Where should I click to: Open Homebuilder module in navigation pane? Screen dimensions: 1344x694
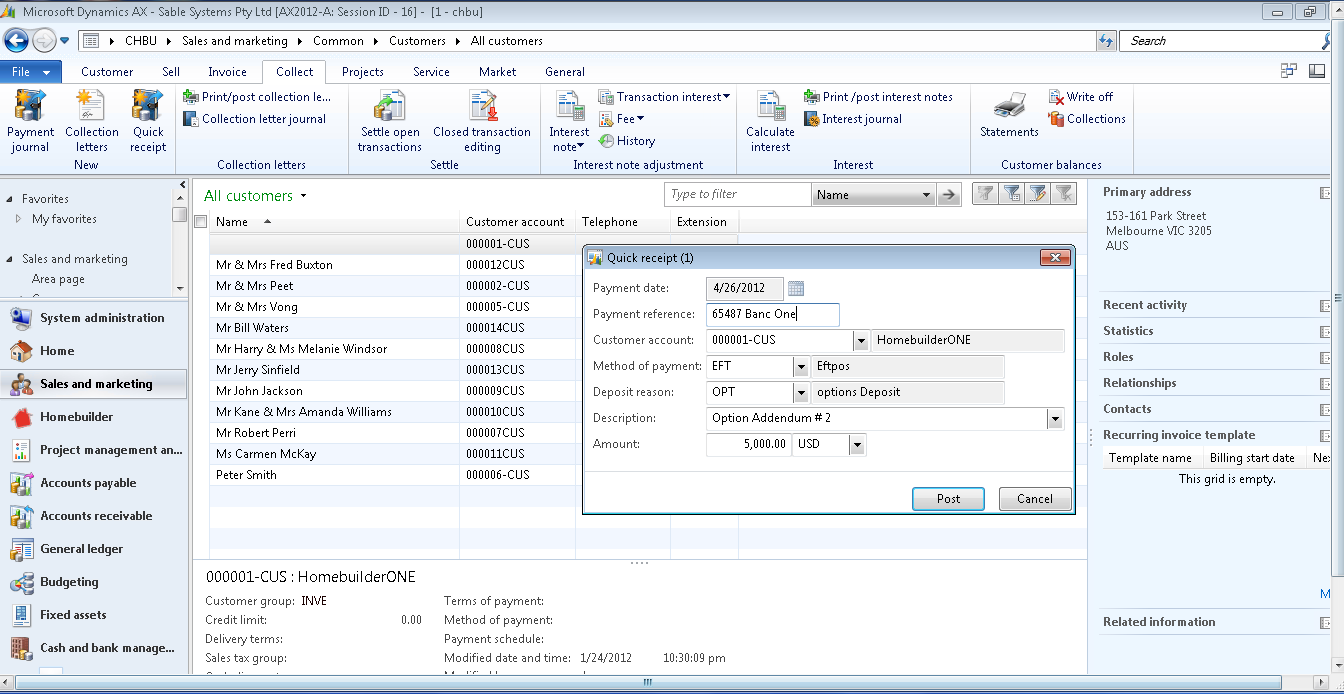94,417
